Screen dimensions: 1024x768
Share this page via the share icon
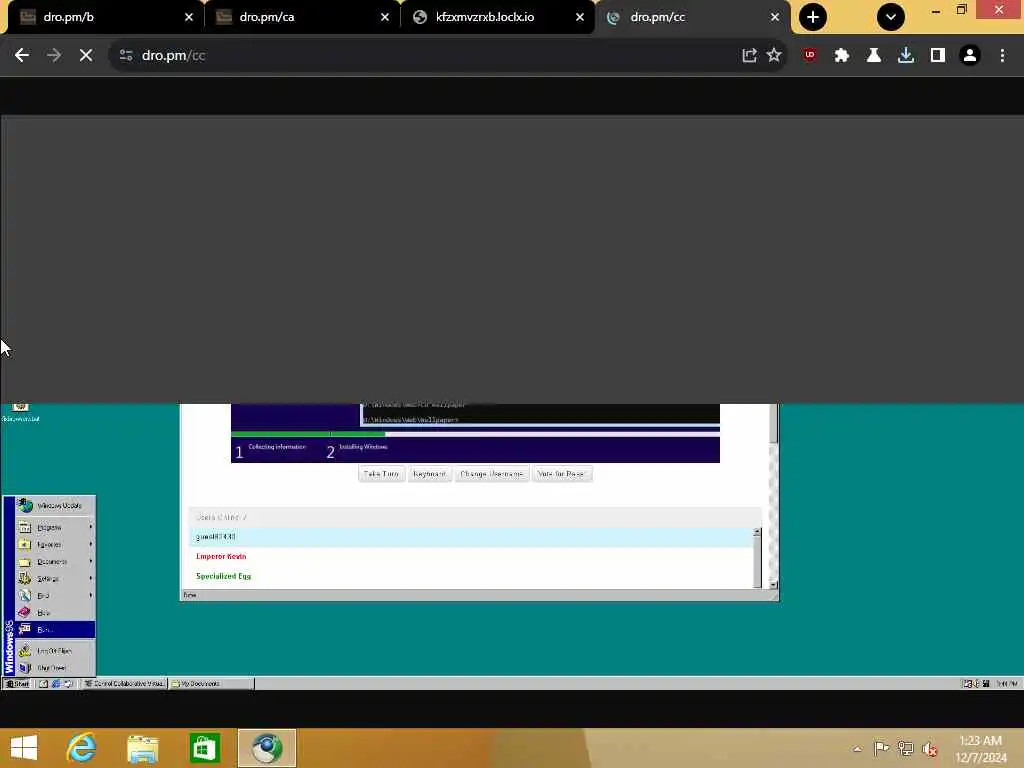coord(749,56)
